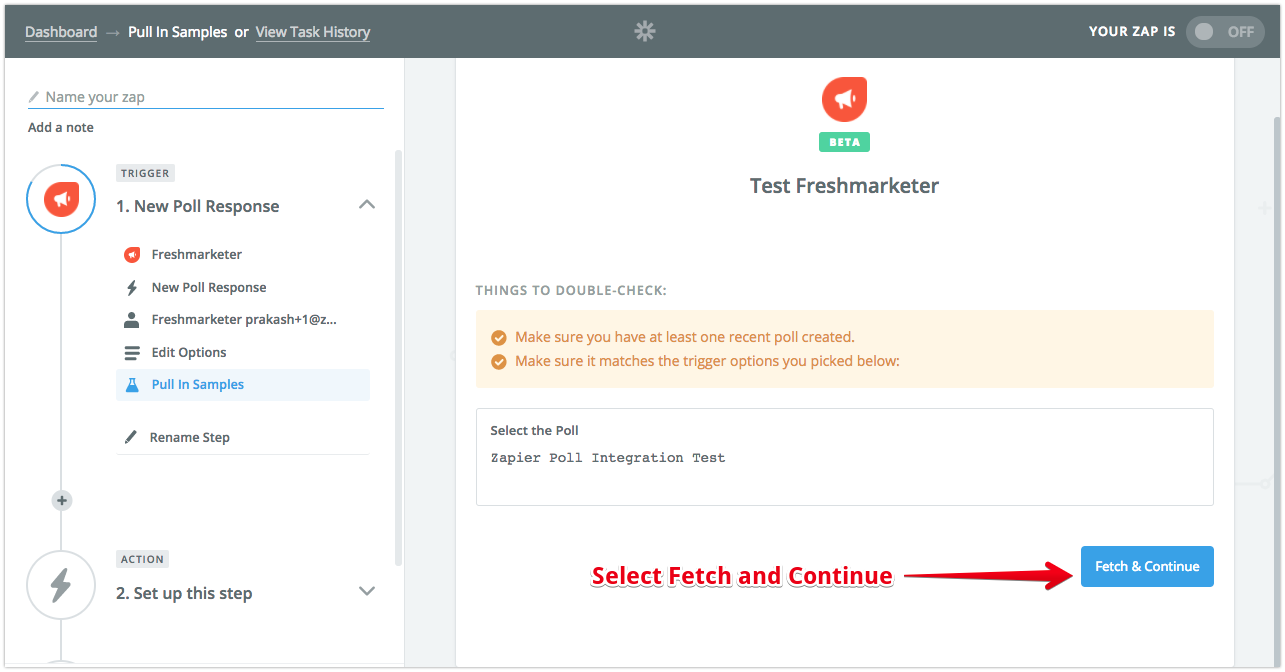Screen dimensions: 1285x672
Task: Toggle the Your Zap Is OFF switch
Action: click(1225, 32)
